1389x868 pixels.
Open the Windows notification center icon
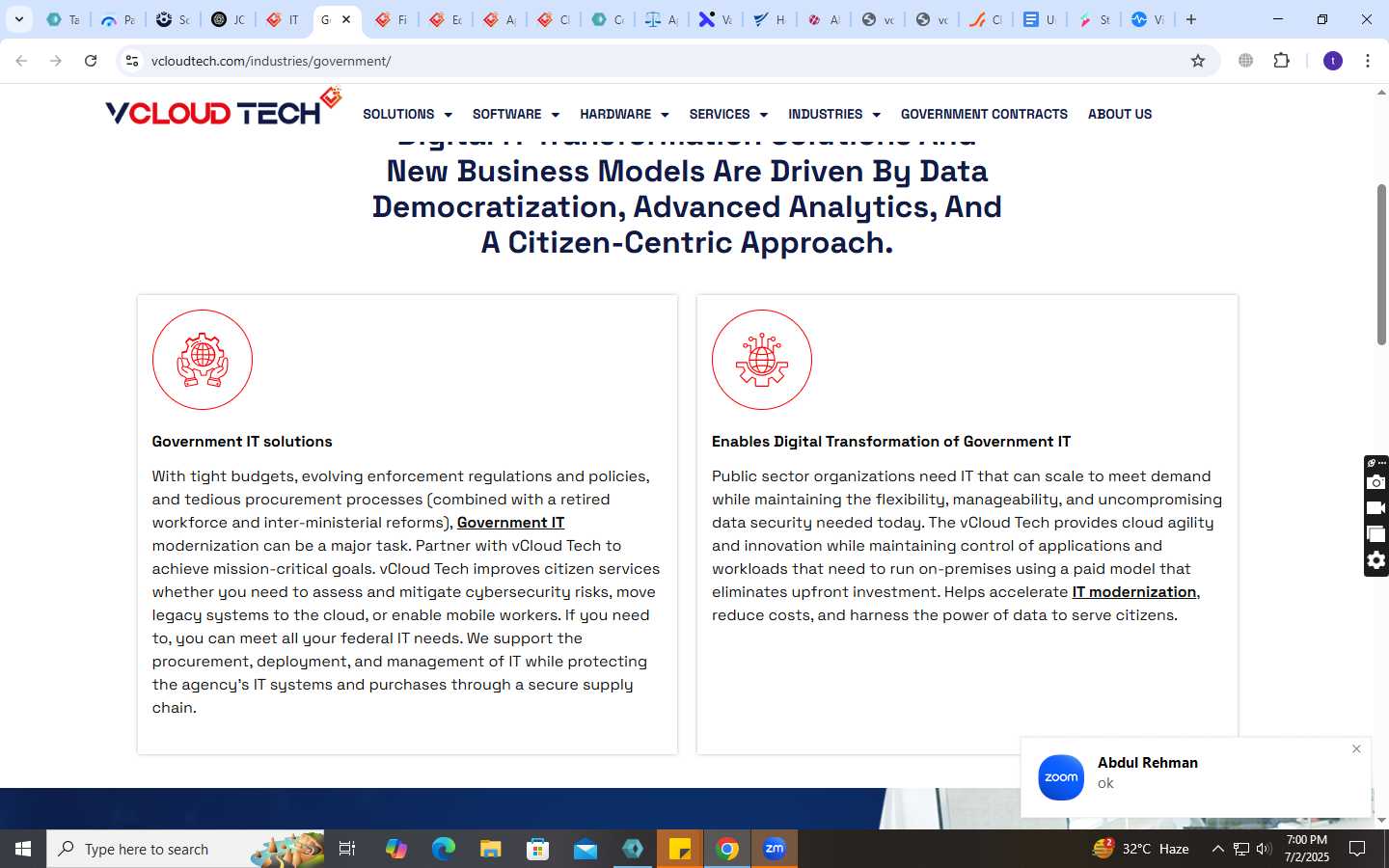pyautogui.click(x=1357, y=849)
